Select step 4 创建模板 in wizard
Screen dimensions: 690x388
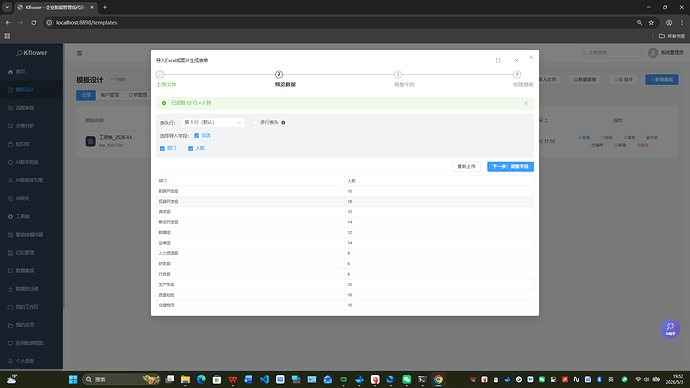click(x=522, y=79)
